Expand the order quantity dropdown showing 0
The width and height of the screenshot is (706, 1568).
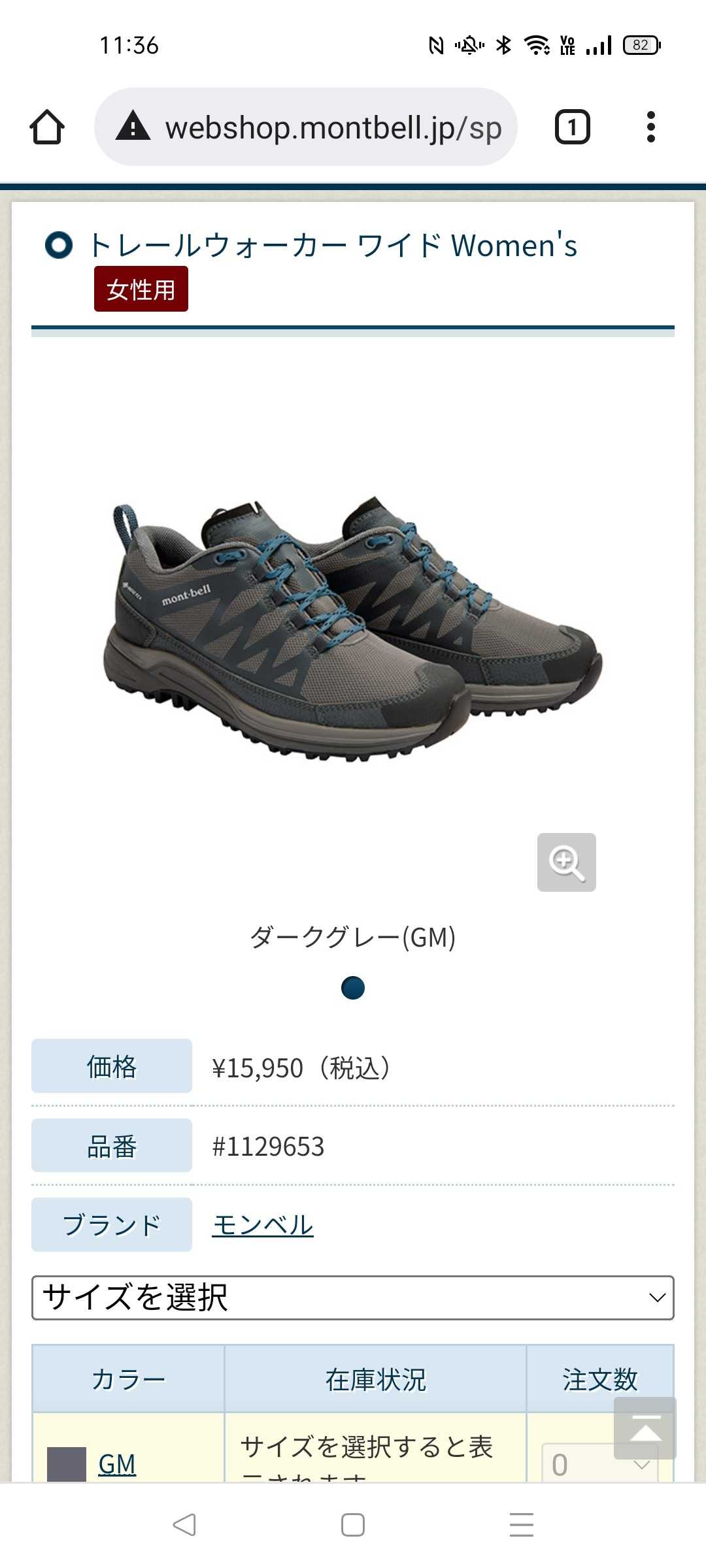point(599,1463)
